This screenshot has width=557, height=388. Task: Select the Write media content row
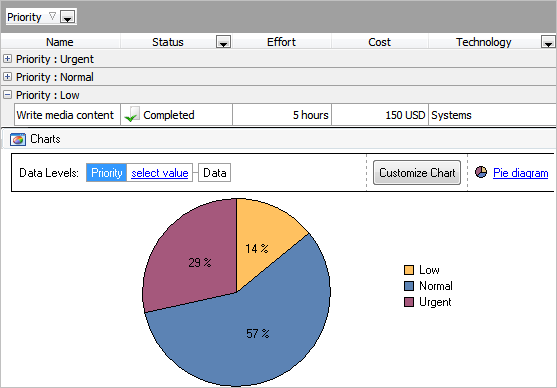pos(285,115)
